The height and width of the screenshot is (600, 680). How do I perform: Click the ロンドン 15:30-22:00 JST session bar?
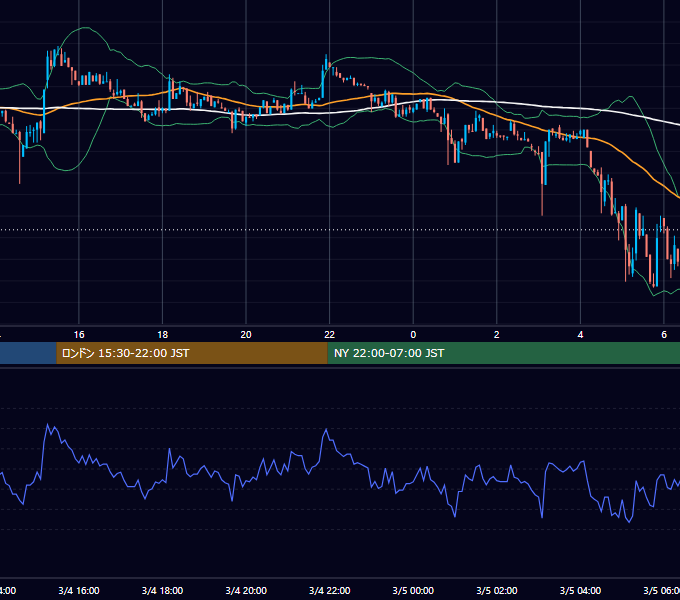click(x=192, y=353)
